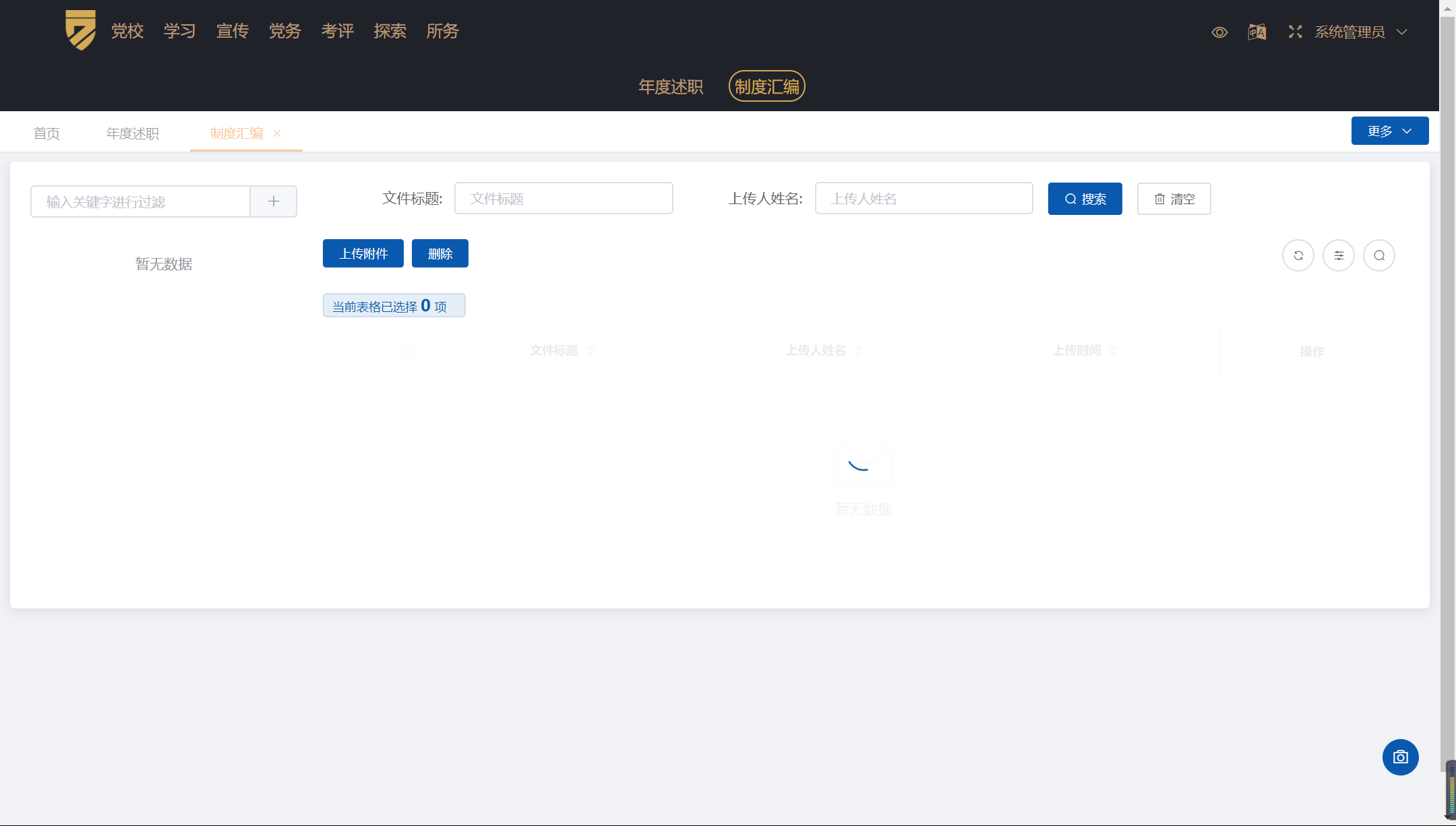Sort by the 文件标题 column header

[x=554, y=350]
